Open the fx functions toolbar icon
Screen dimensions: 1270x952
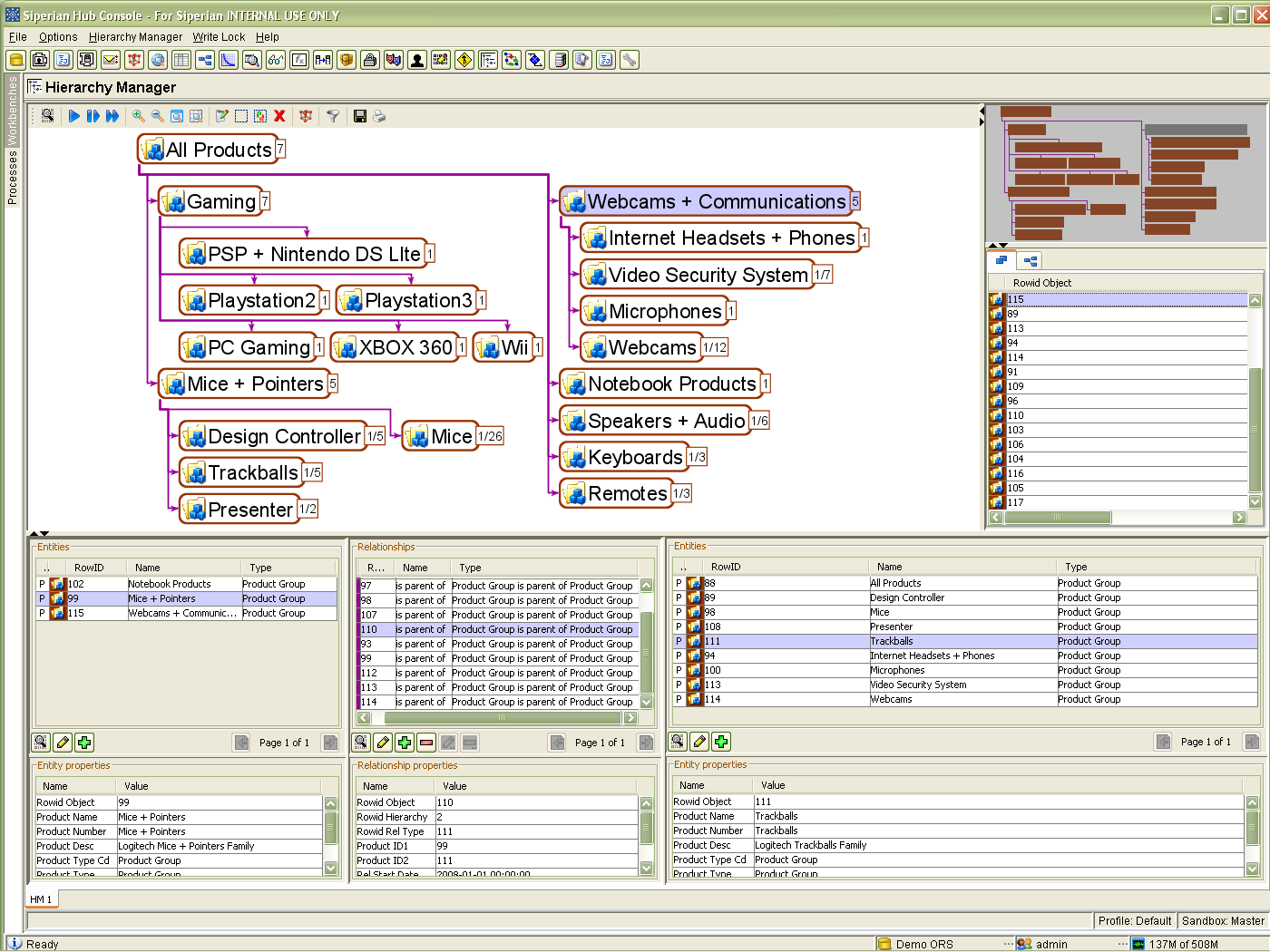click(x=299, y=60)
